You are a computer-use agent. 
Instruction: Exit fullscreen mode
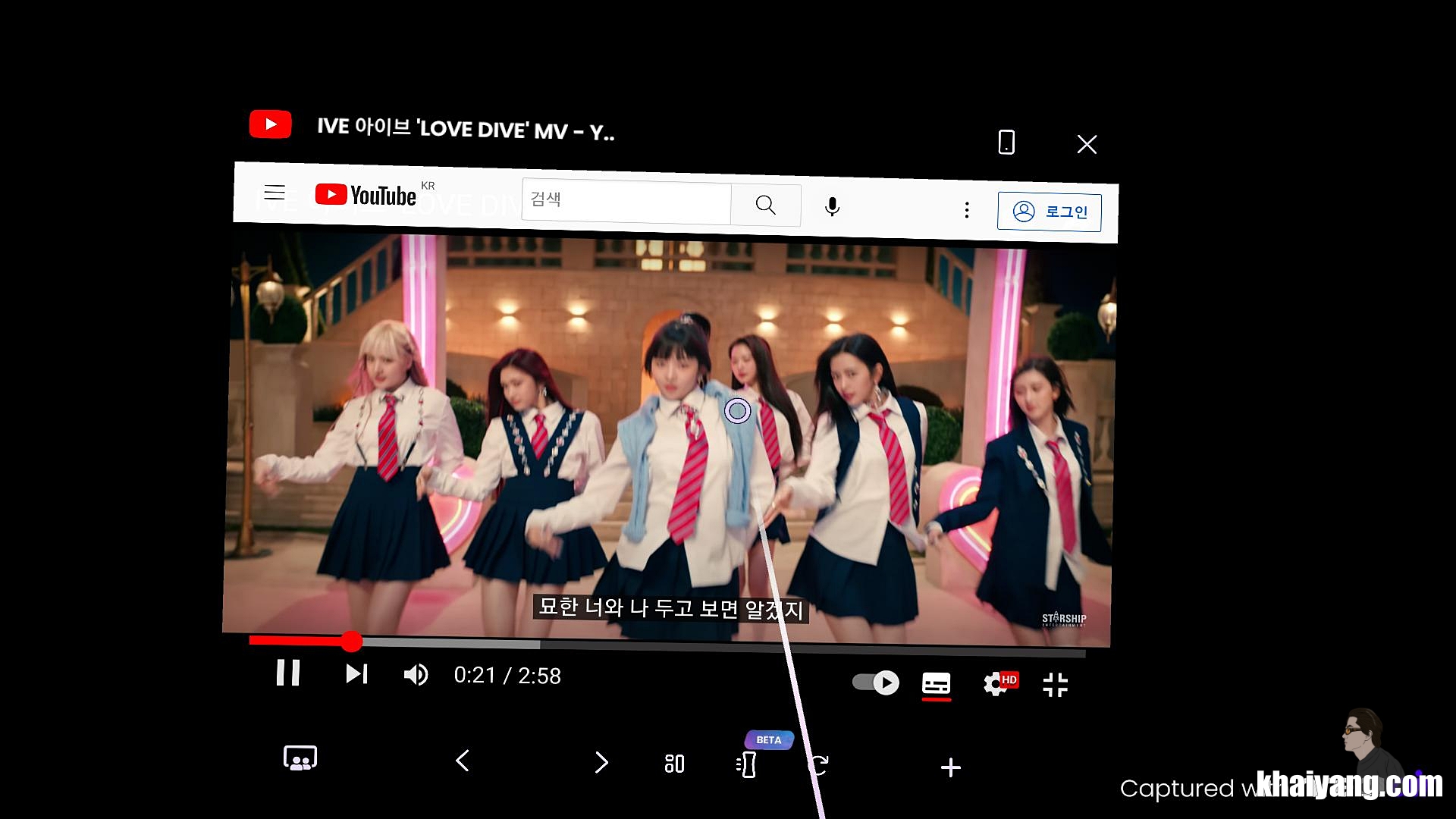pyautogui.click(x=1055, y=685)
